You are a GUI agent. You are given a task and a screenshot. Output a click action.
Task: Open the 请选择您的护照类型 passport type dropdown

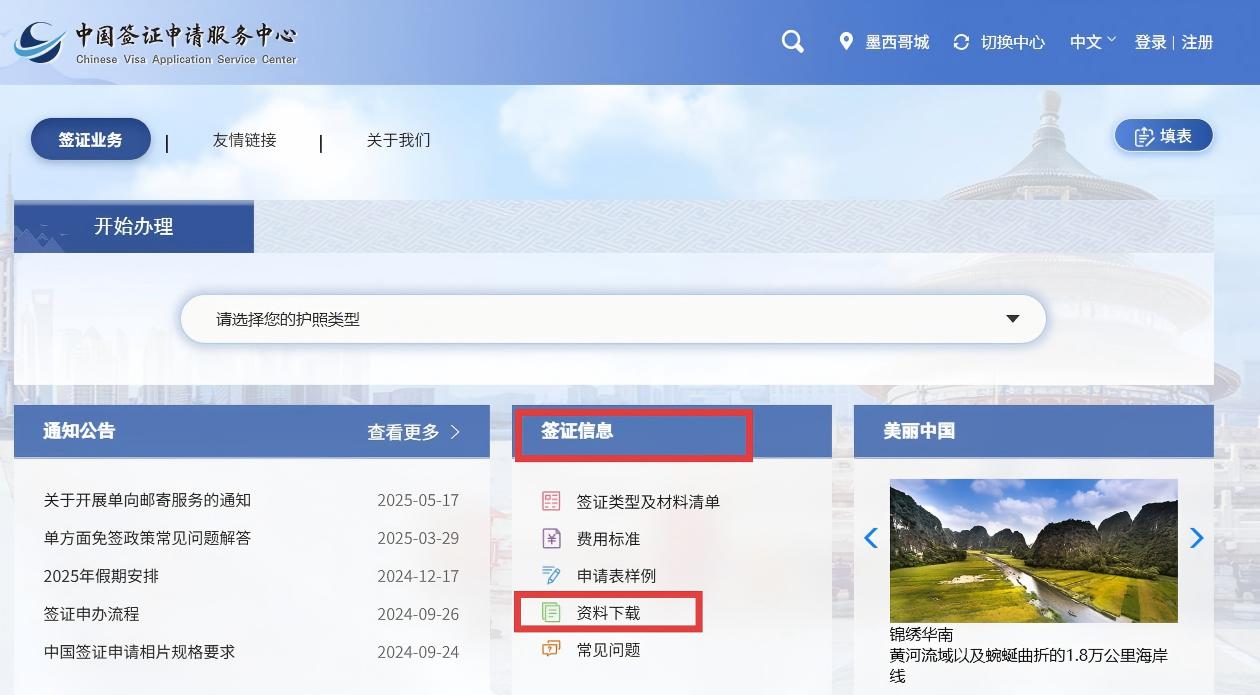(x=612, y=319)
